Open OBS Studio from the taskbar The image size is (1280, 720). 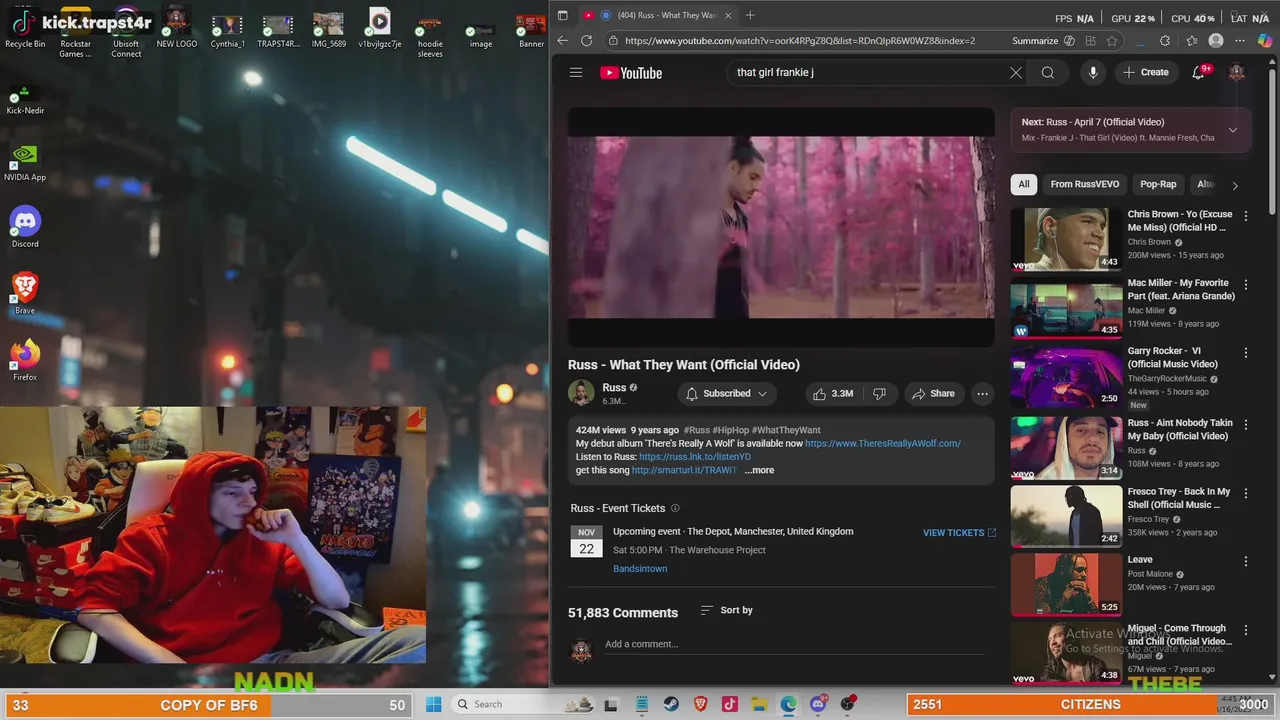(x=848, y=704)
